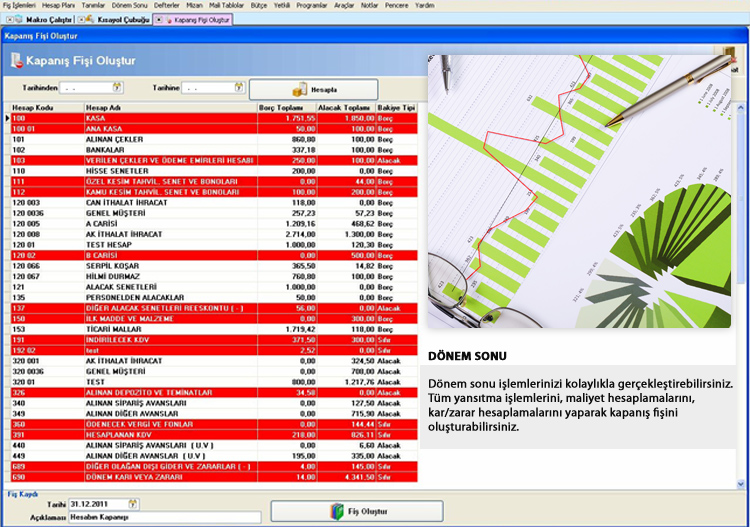Screen dimensions: 750x527
Task: Open the Mali Tablolar menu
Action: click(227, 5)
